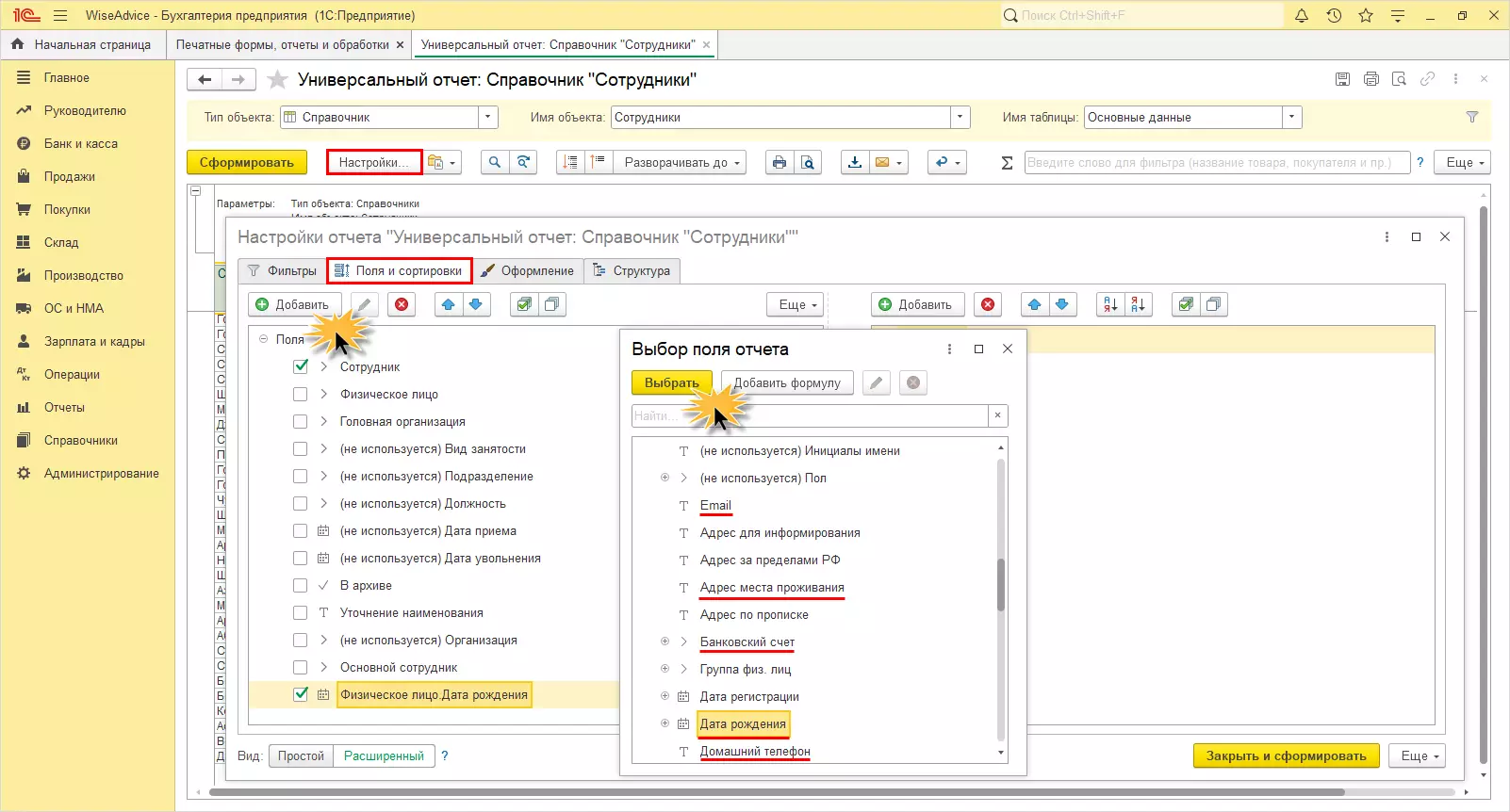Open history clock icon in title bar
Screen dimensions: 1510x812
[1334, 16]
